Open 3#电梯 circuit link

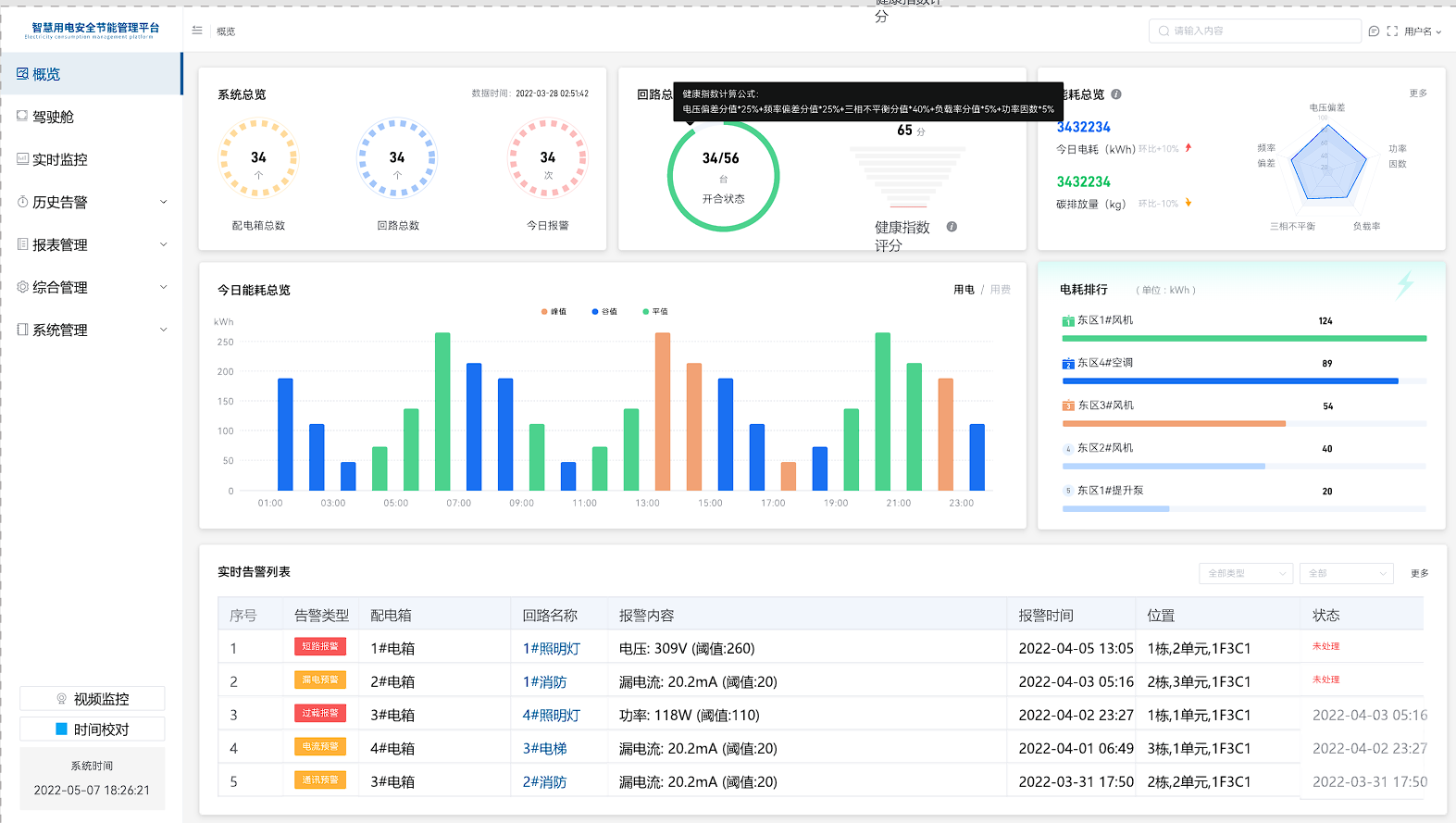[545, 748]
